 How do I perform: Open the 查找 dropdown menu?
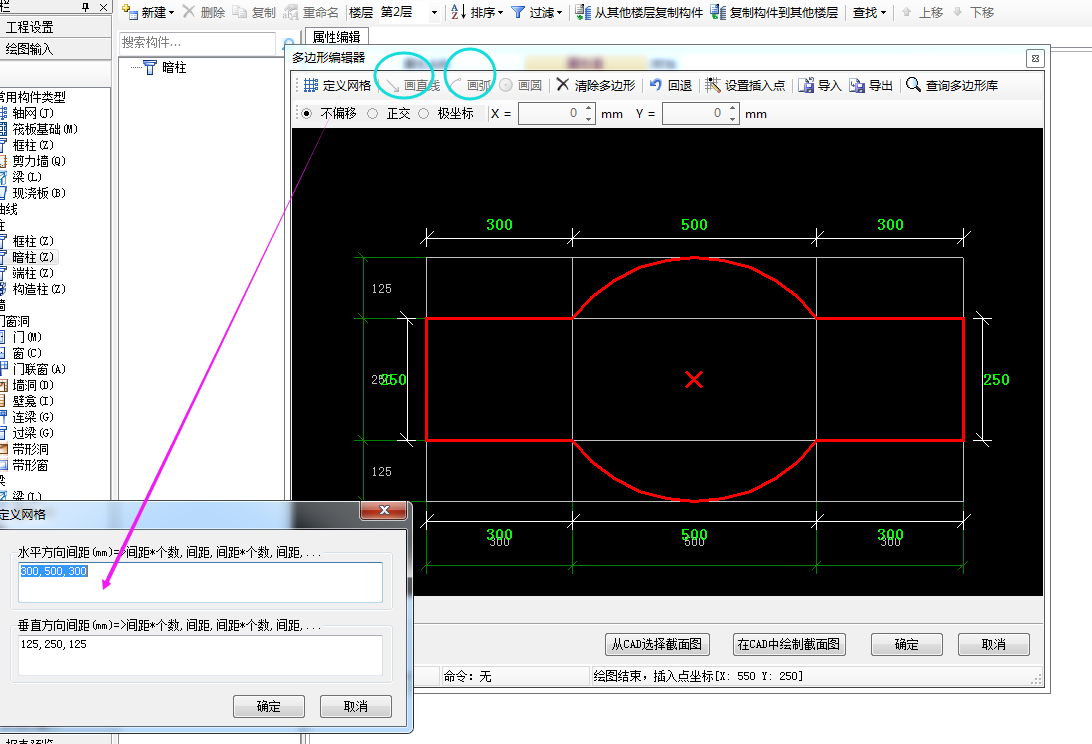click(869, 13)
